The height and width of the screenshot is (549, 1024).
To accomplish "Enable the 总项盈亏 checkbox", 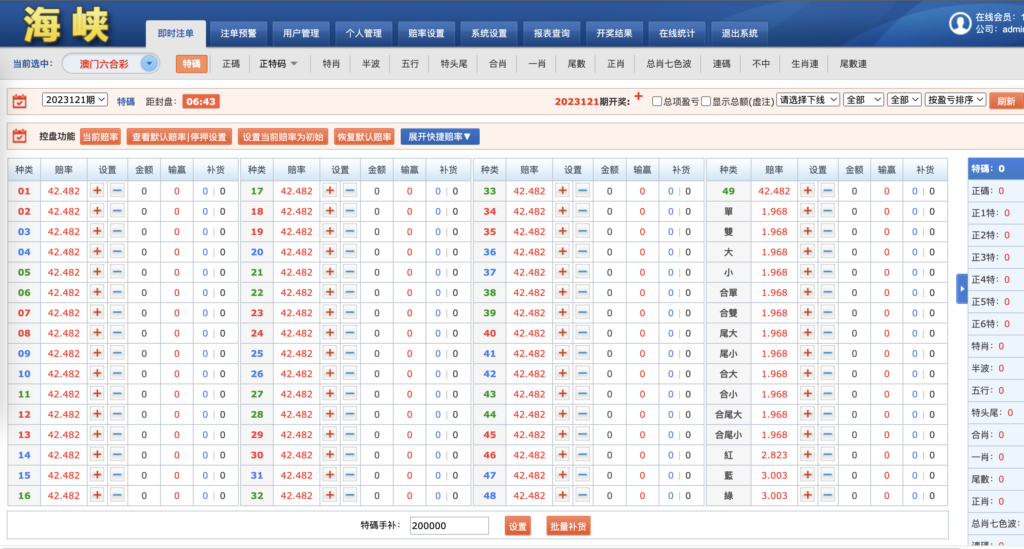I will [x=657, y=101].
